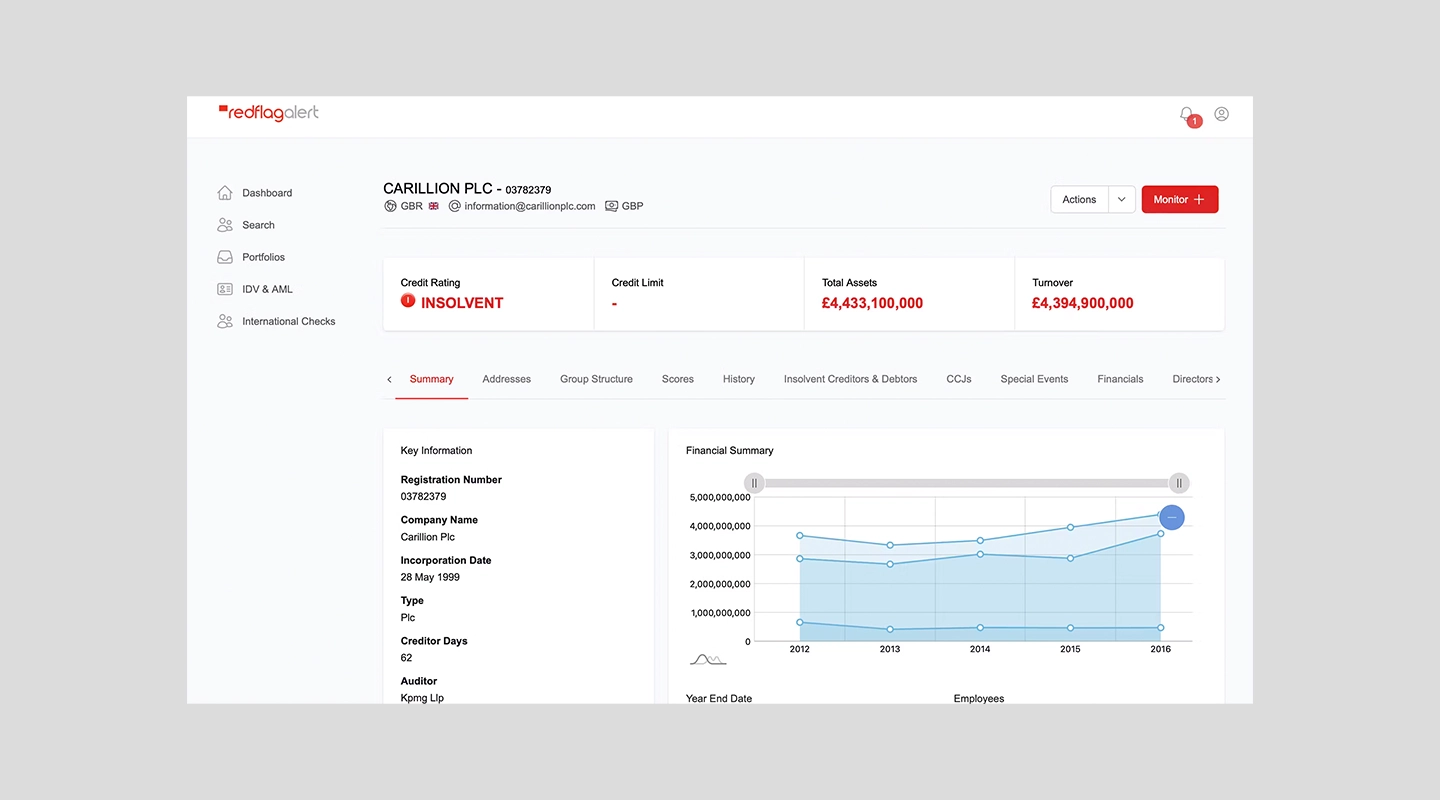This screenshot has height=800, width=1440.
Task: Click the Actions button
Action: click(x=1079, y=200)
